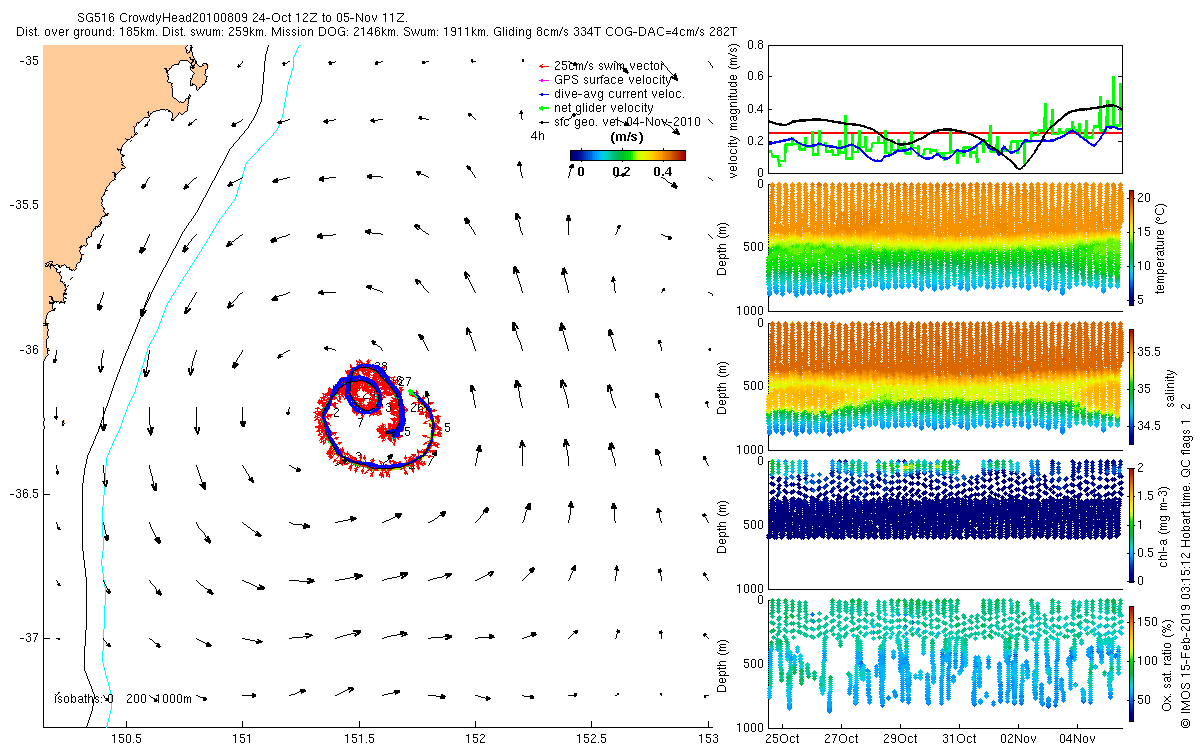Click the 'velocity magnitude (m/s)' axis label
Viewport: 1200px width, 750px height.
tap(734, 109)
